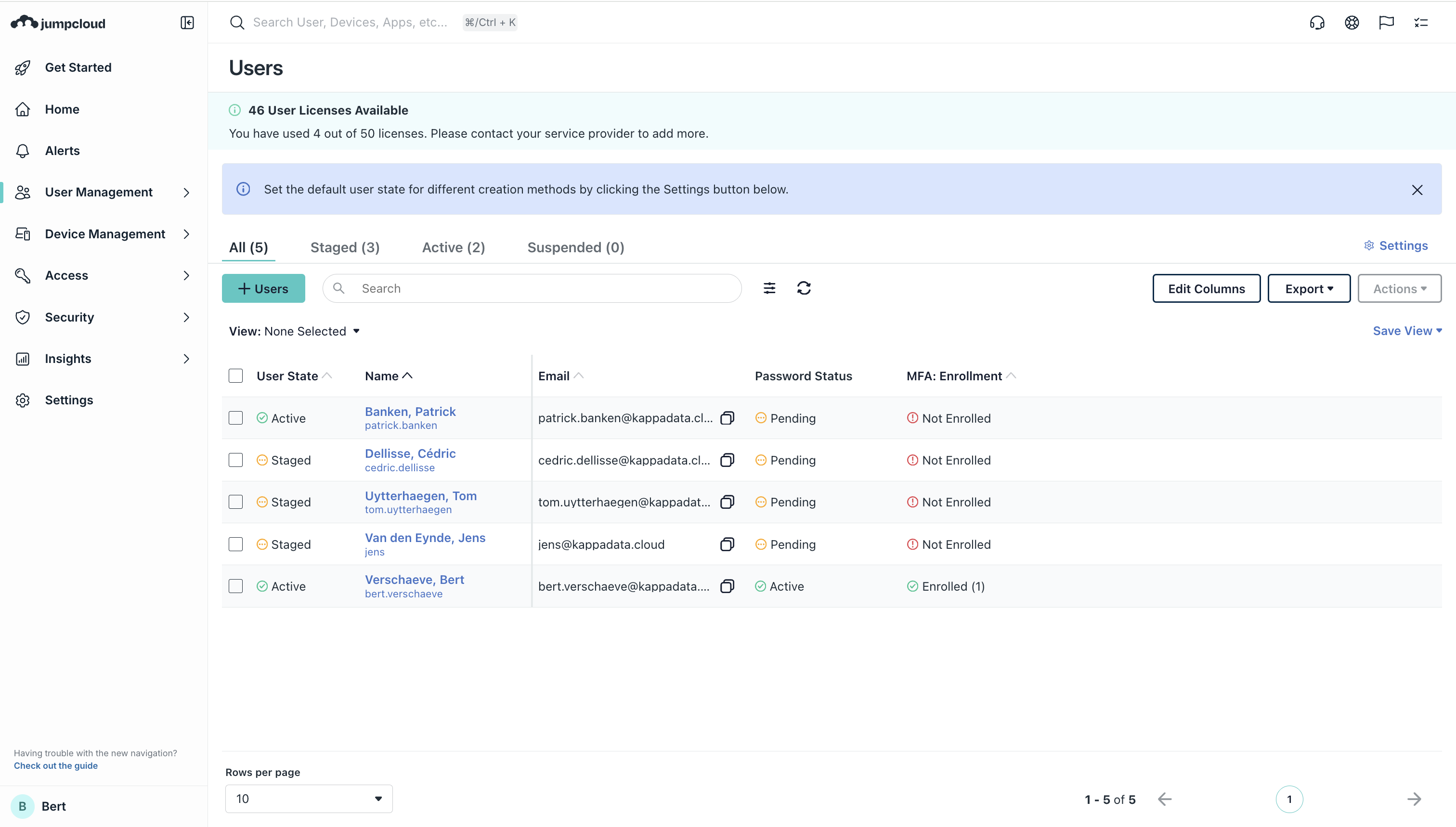This screenshot has height=827, width=1456.
Task: Switch to the Active (2) tab
Action: coord(453,247)
